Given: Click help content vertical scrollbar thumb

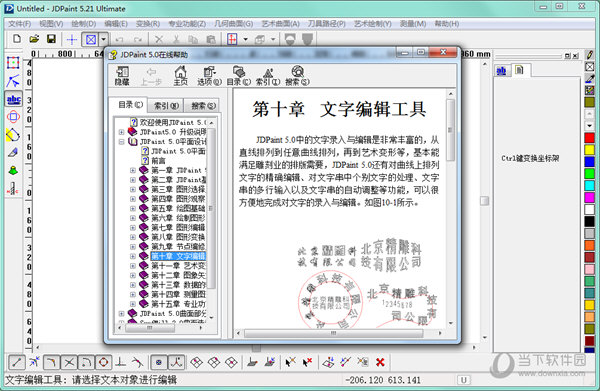Looking at the screenshot, I should tap(450, 130).
